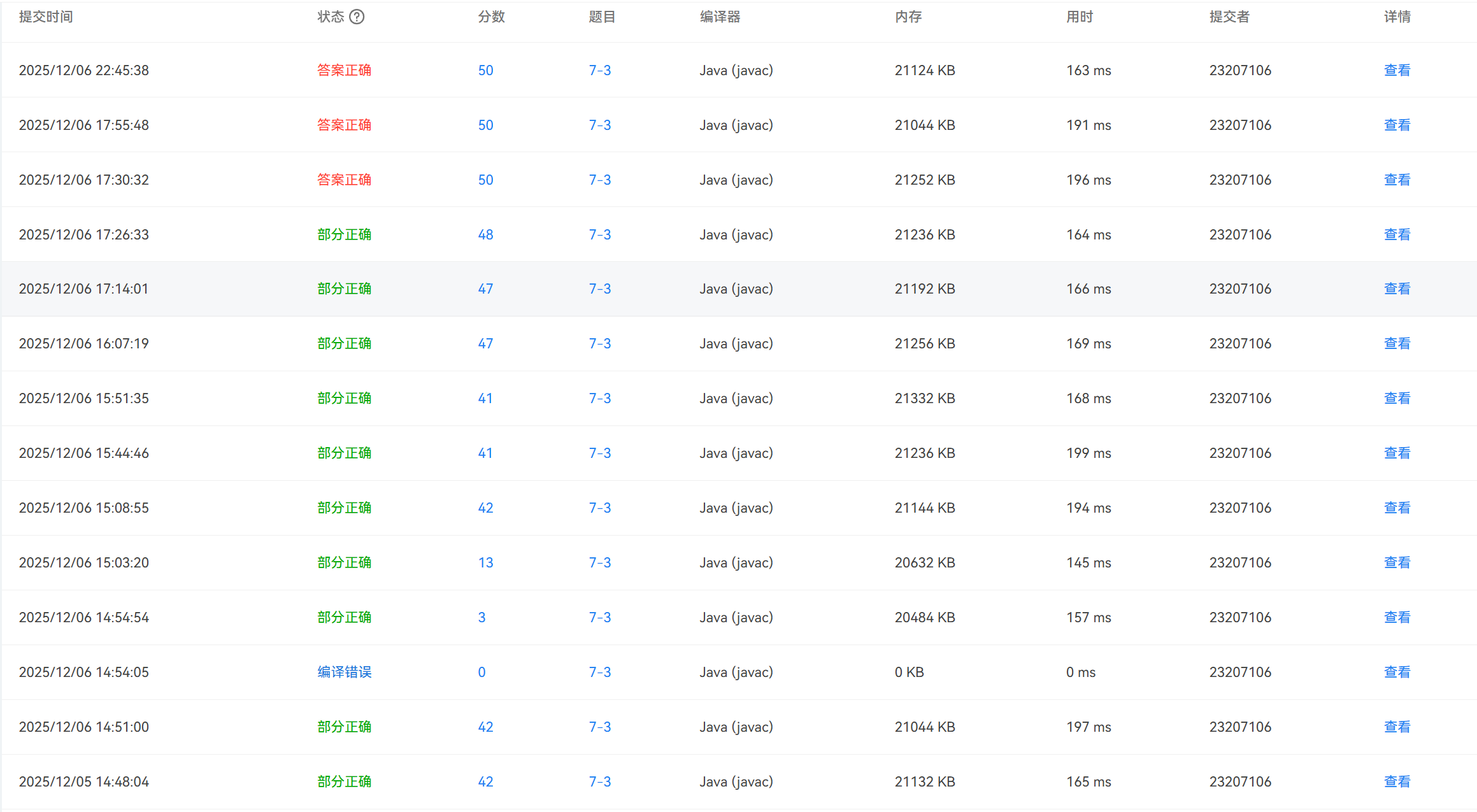Click the 状态 column header label
This screenshot has height=812, width=1477.
tap(331, 17)
